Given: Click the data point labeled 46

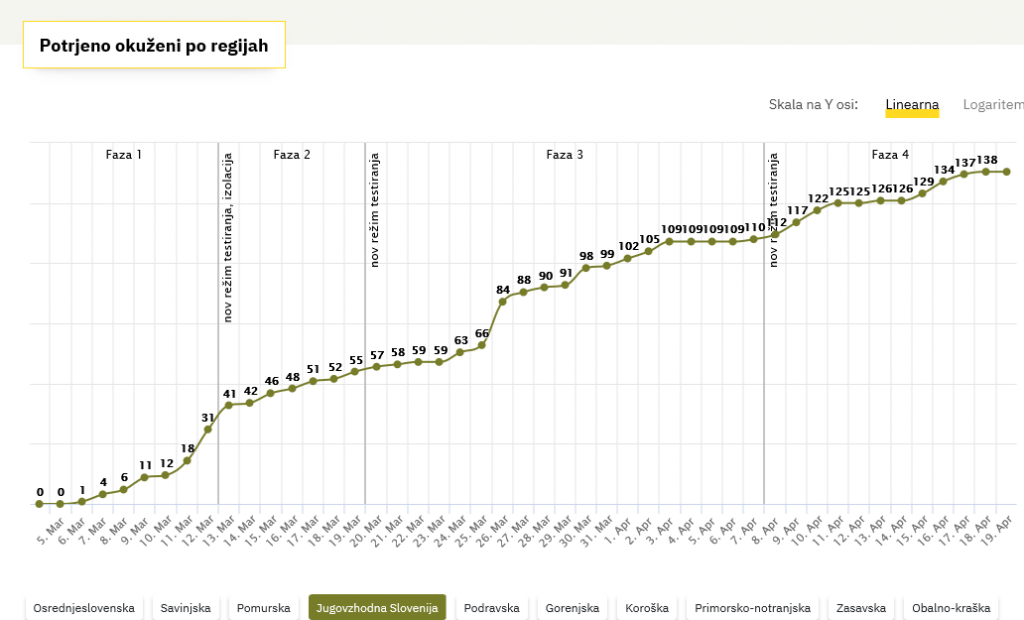Looking at the screenshot, I should pos(270,393).
